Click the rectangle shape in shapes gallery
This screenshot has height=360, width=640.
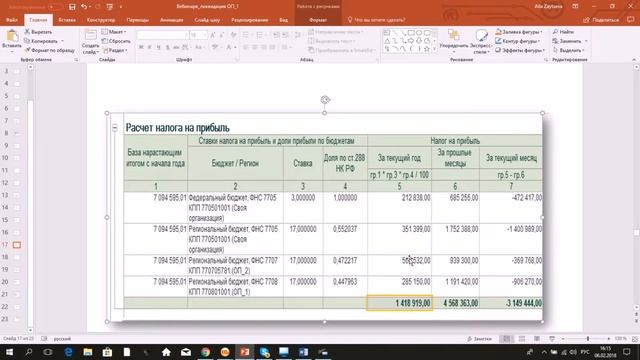[411, 33]
